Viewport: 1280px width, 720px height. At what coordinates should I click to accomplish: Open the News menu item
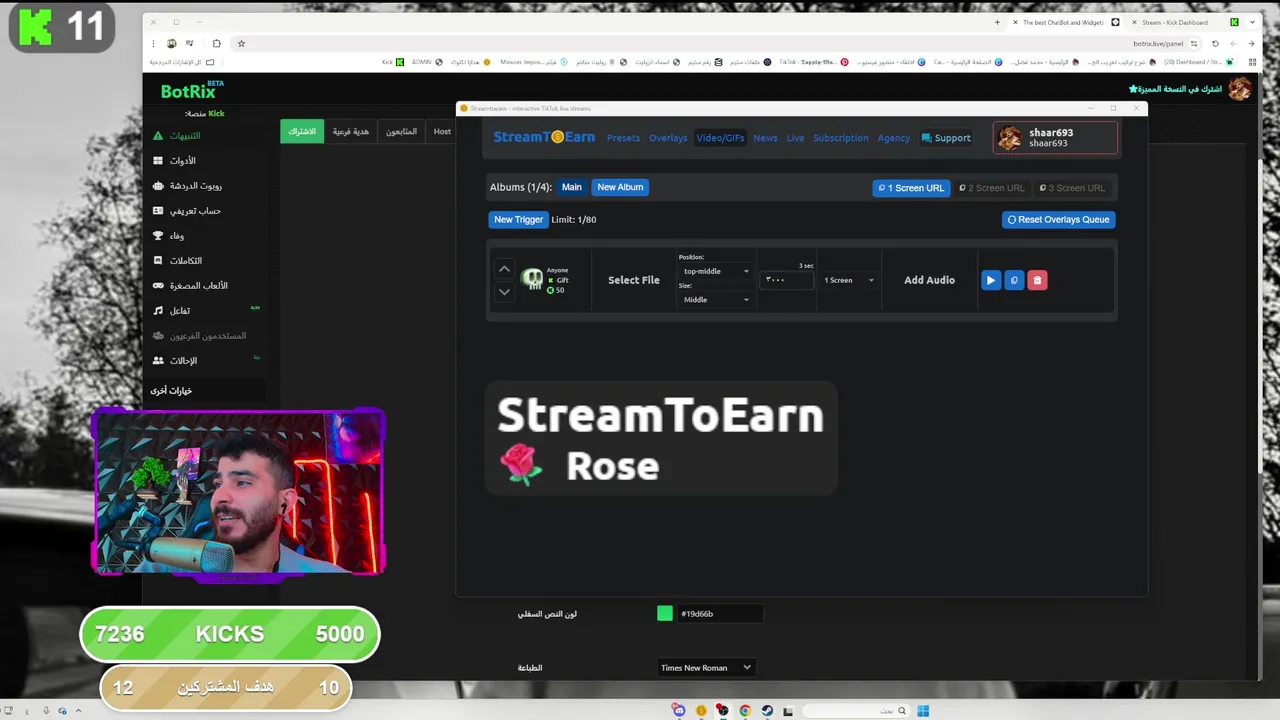pyautogui.click(x=765, y=138)
